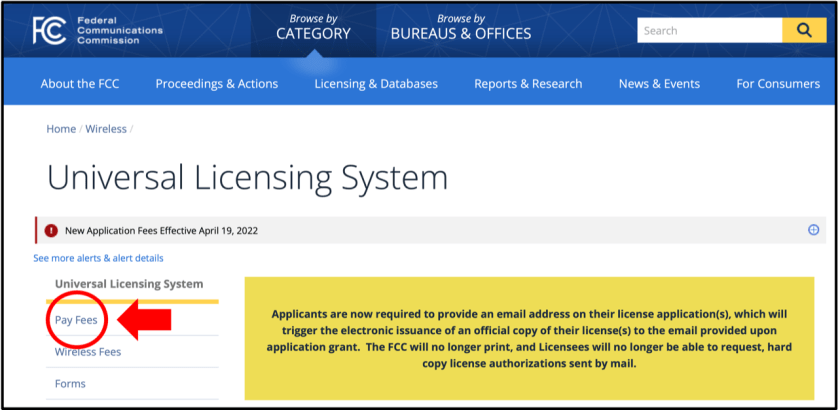
Task: Open the Proceedings & Actions menu
Action: click(x=217, y=84)
